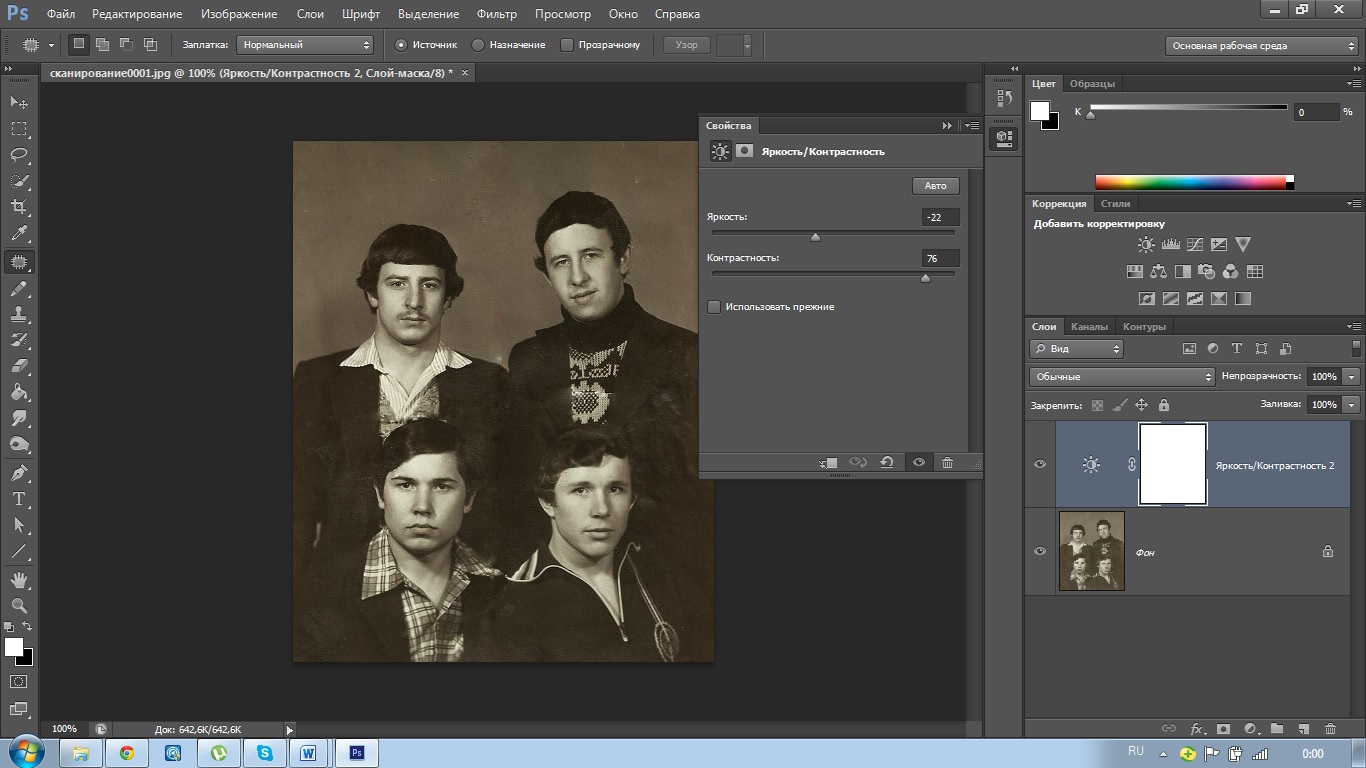1366x768 pixels.
Task: Reset adjustment defaults in Properties panel
Action: click(886, 462)
